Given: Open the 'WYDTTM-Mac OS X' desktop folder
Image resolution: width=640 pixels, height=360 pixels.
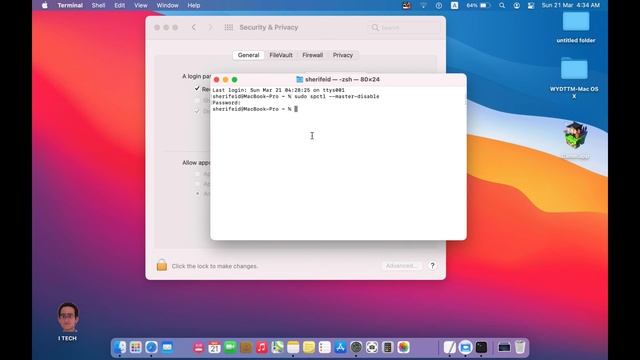Looking at the screenshot, I should pos(574,78).
